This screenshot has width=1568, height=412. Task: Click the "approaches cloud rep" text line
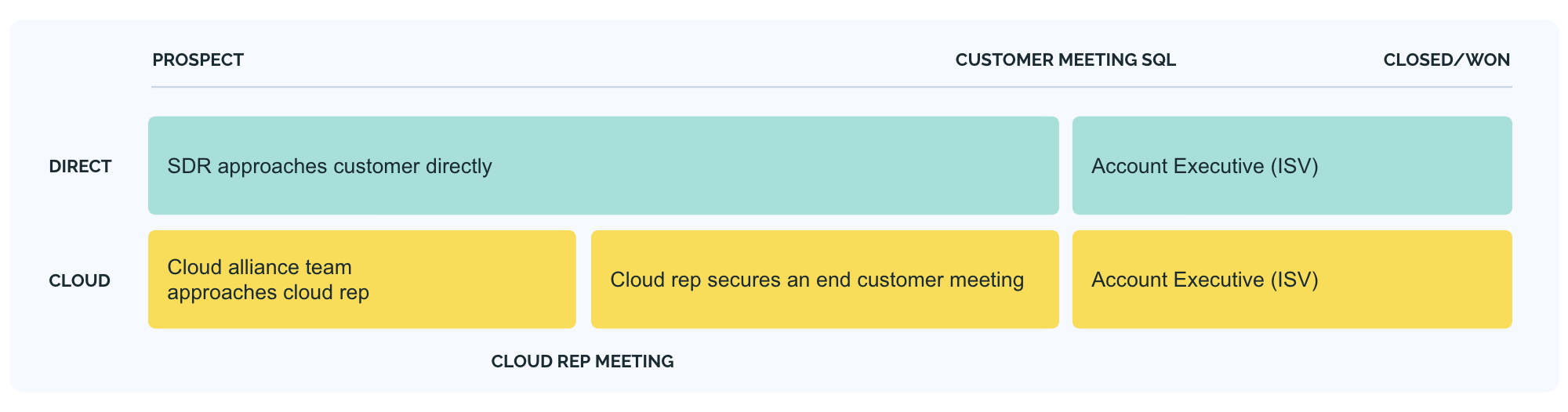point(268,293)
